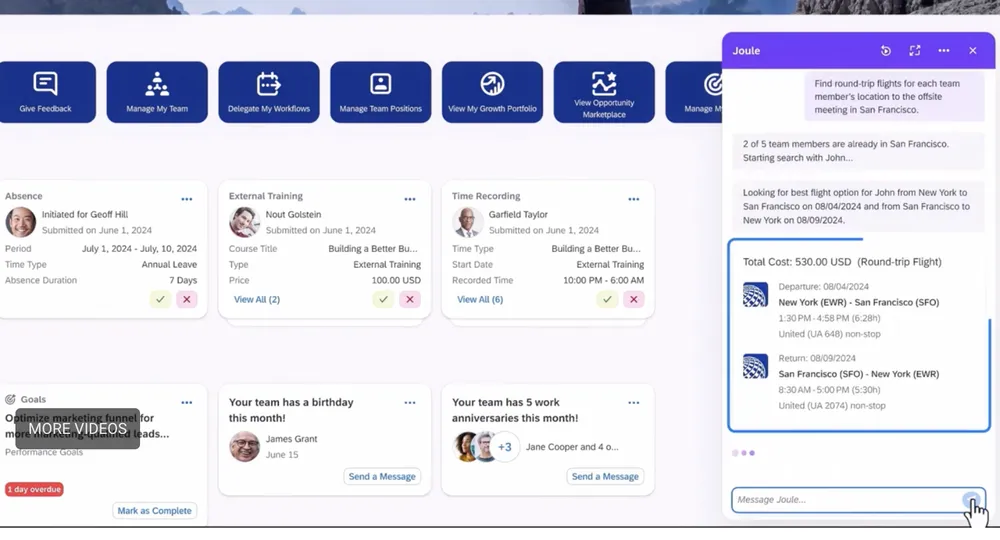The height and width of the screenshot is (540, 1000).
Task: Click View All (6) in Time Recording
Action: 480,299
